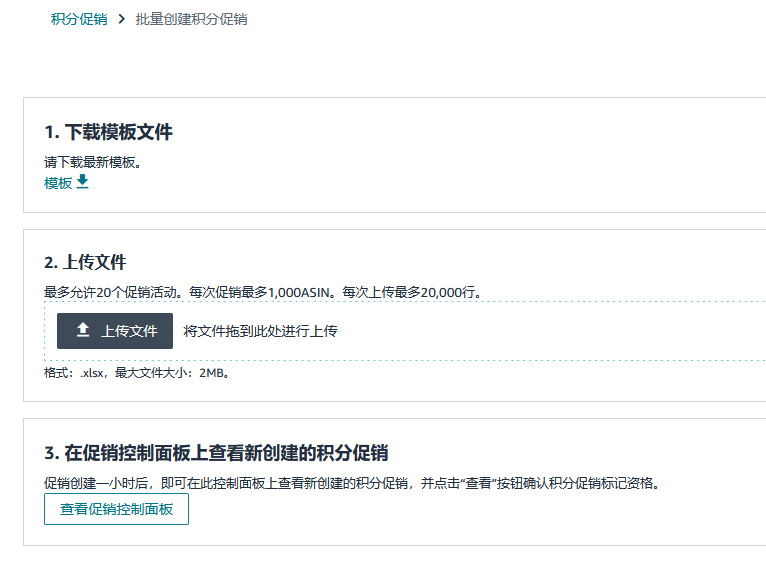Go back to 积分促销 via breadcrumb
The image size is (766, 574).
[79, 19]
